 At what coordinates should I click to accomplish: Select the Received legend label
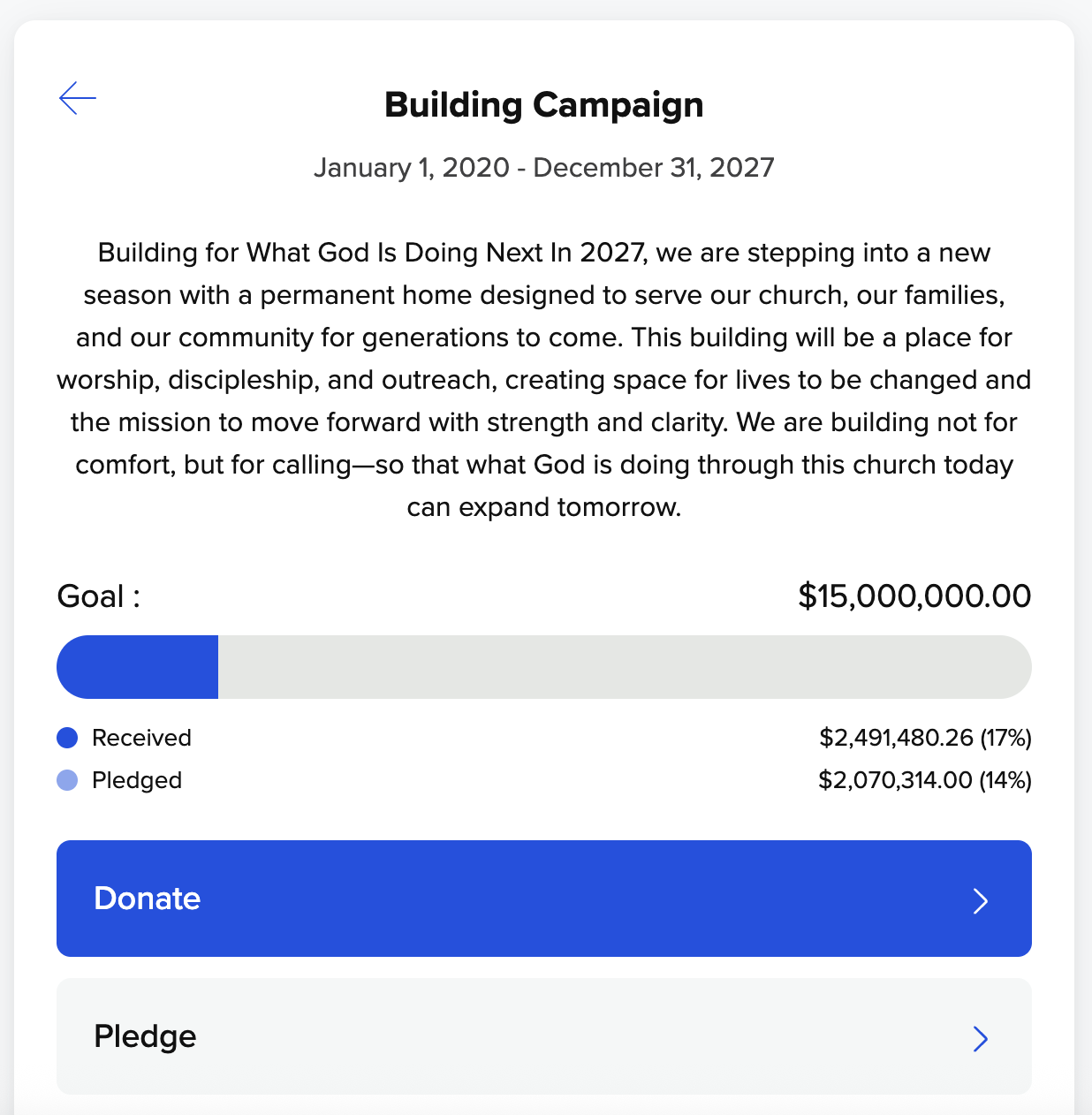[141, 738]
